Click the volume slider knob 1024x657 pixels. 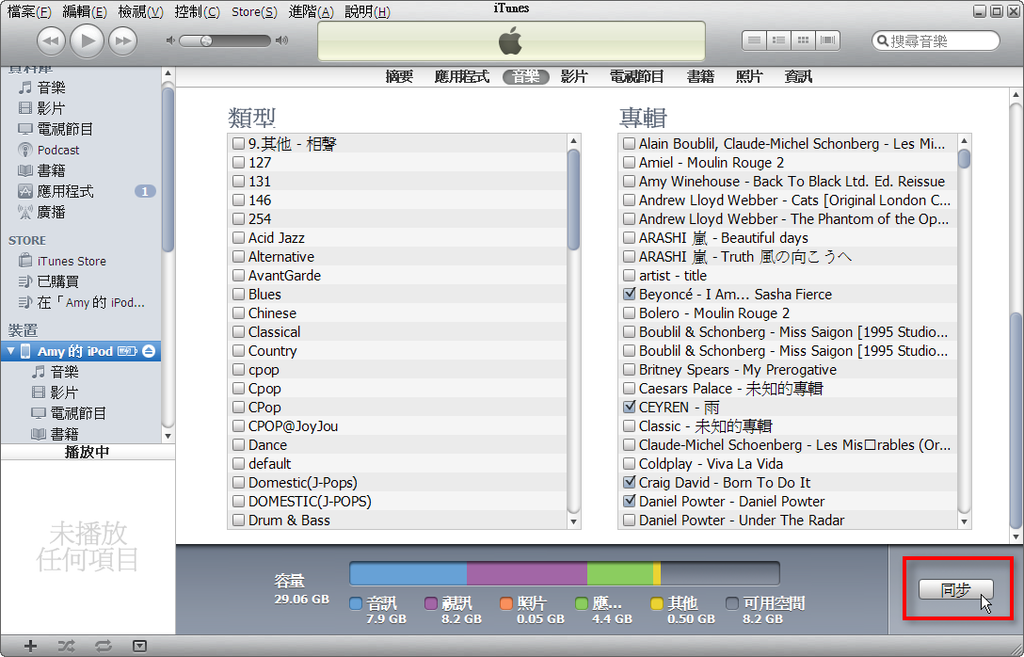coord(206,40)
